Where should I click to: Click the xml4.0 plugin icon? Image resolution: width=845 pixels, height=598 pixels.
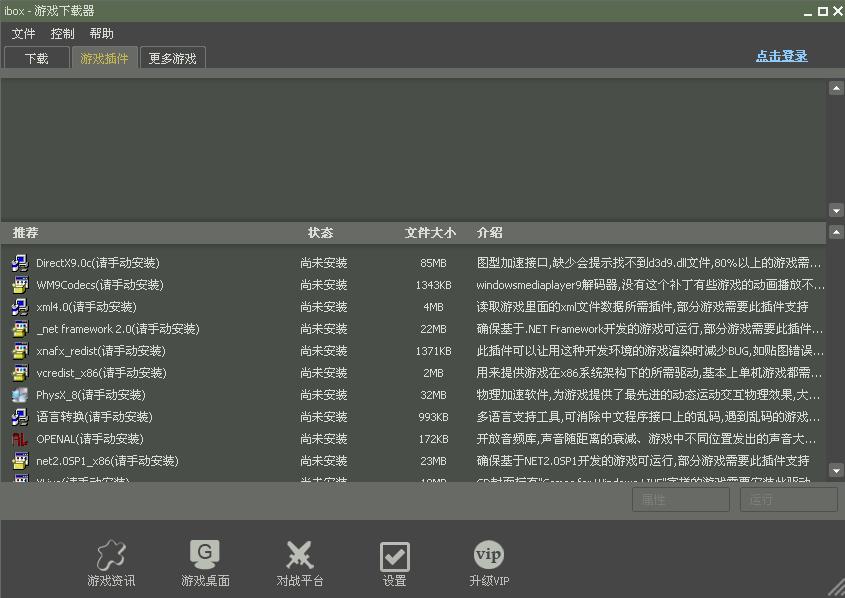(20, 307)
